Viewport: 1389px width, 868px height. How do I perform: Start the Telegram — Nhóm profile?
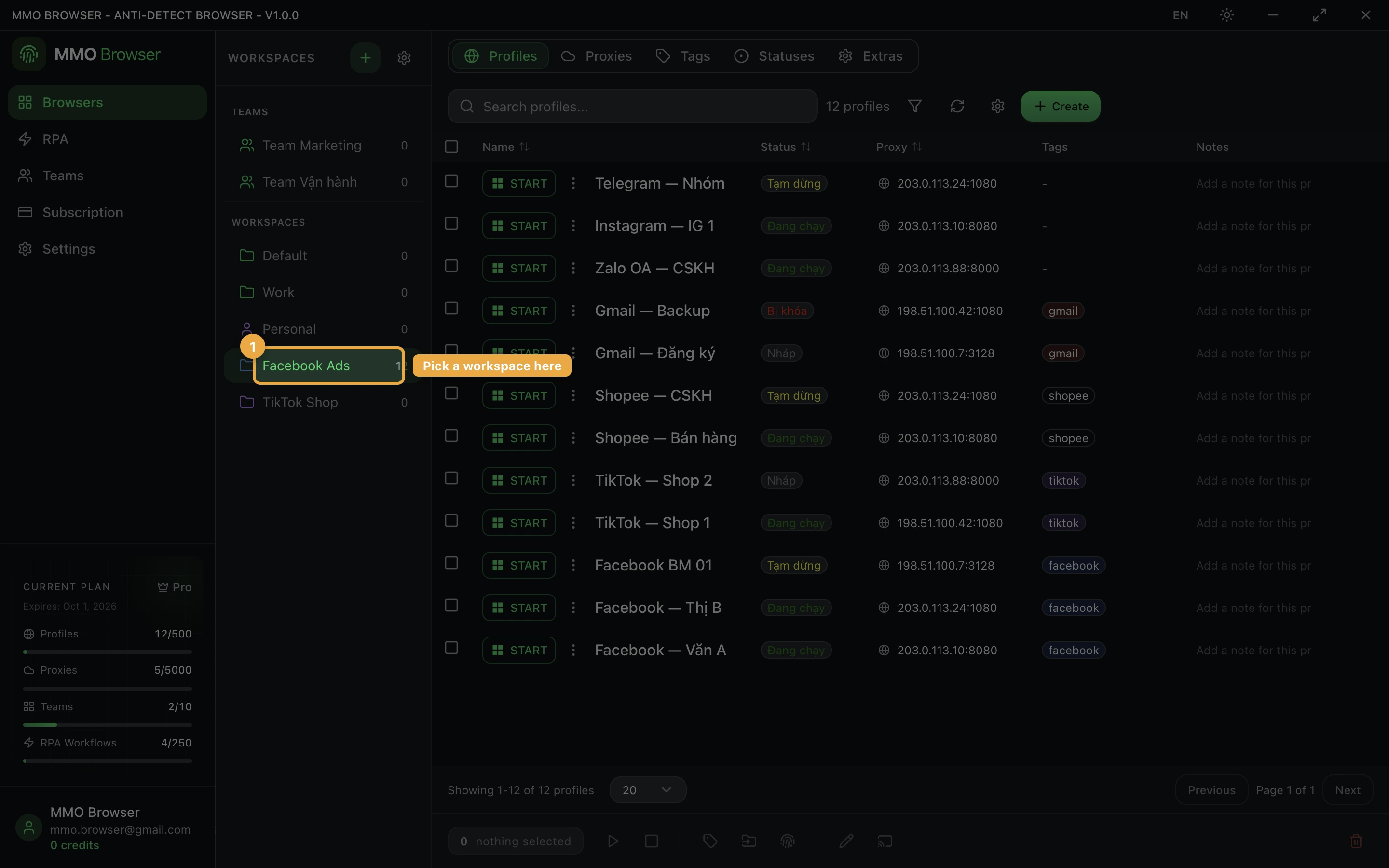coord(519,183)
